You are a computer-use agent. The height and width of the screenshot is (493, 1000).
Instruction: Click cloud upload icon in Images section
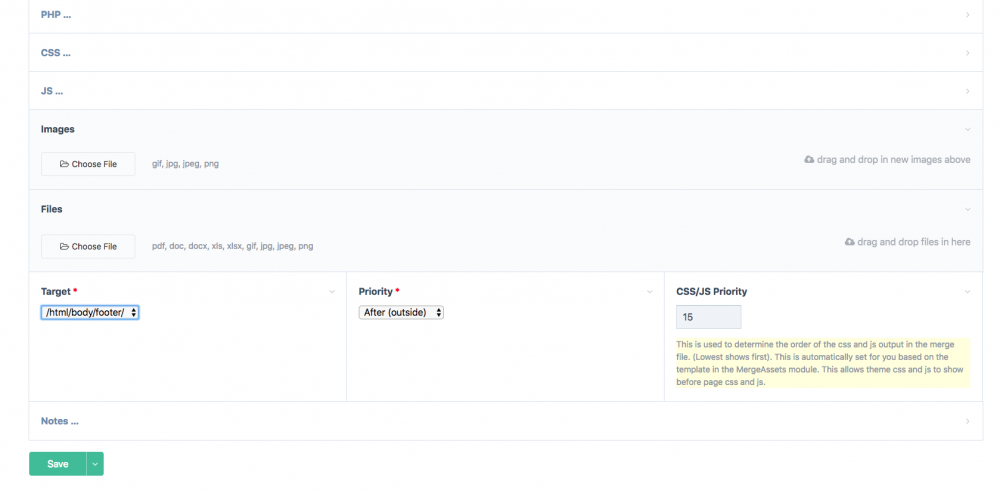point(809,160)
